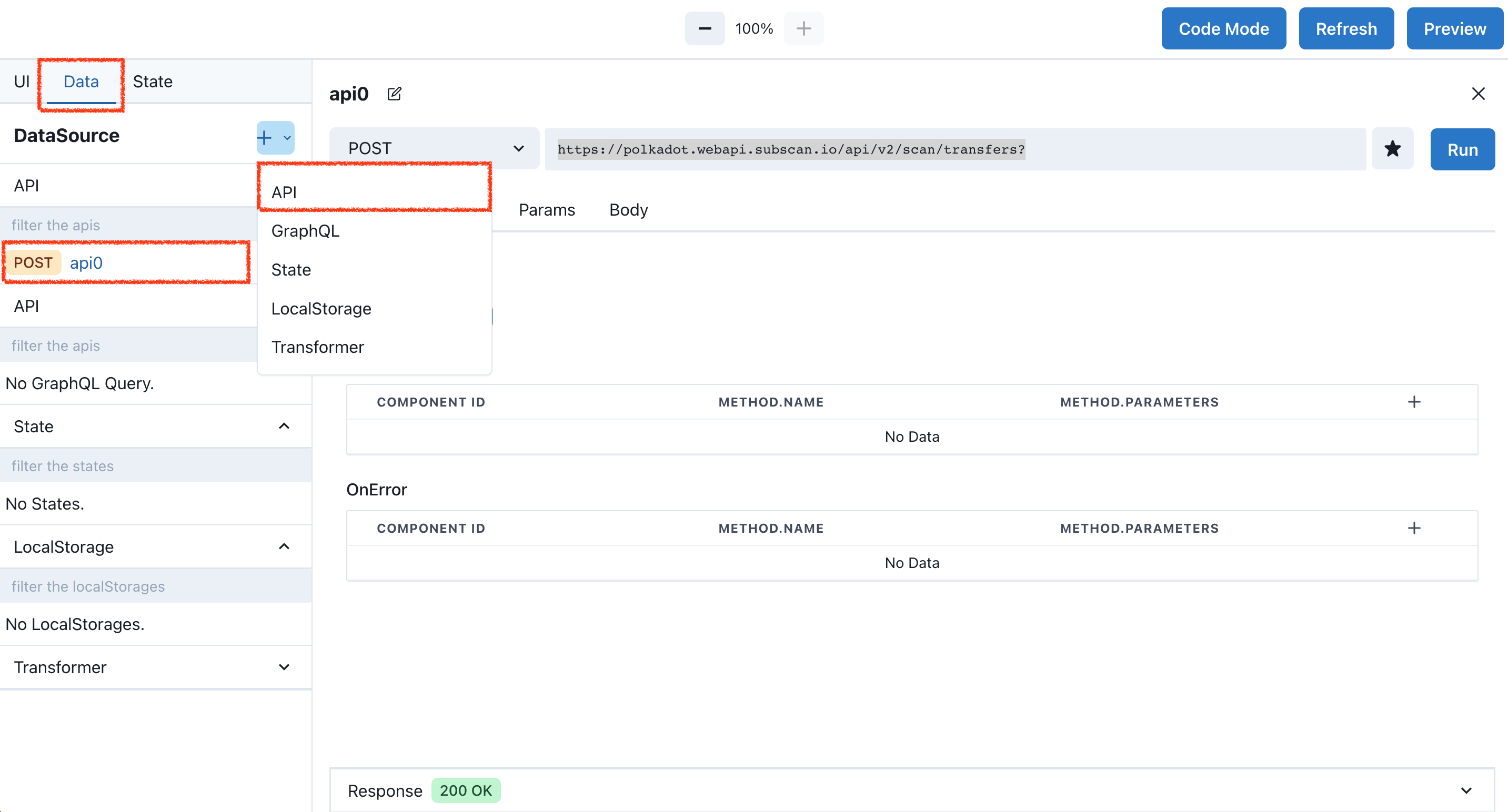Viewport: 1508px width, 812px height.
Task: Choose State from the add menu
Action: tap(375, 270)
